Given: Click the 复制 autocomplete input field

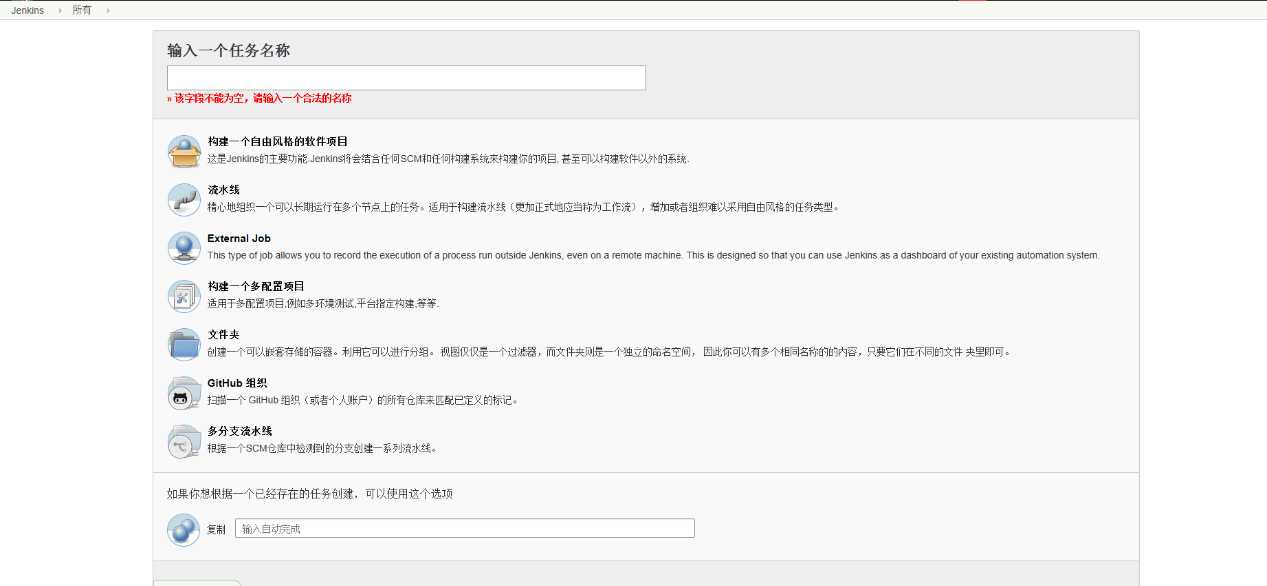Looking at the screenshot, I should [465, 528].
